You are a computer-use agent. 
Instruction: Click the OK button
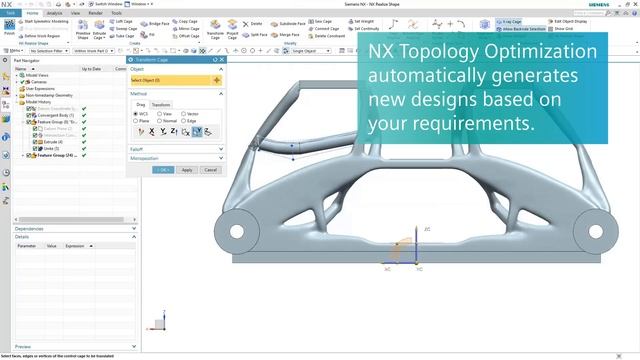tap(163, 170)
